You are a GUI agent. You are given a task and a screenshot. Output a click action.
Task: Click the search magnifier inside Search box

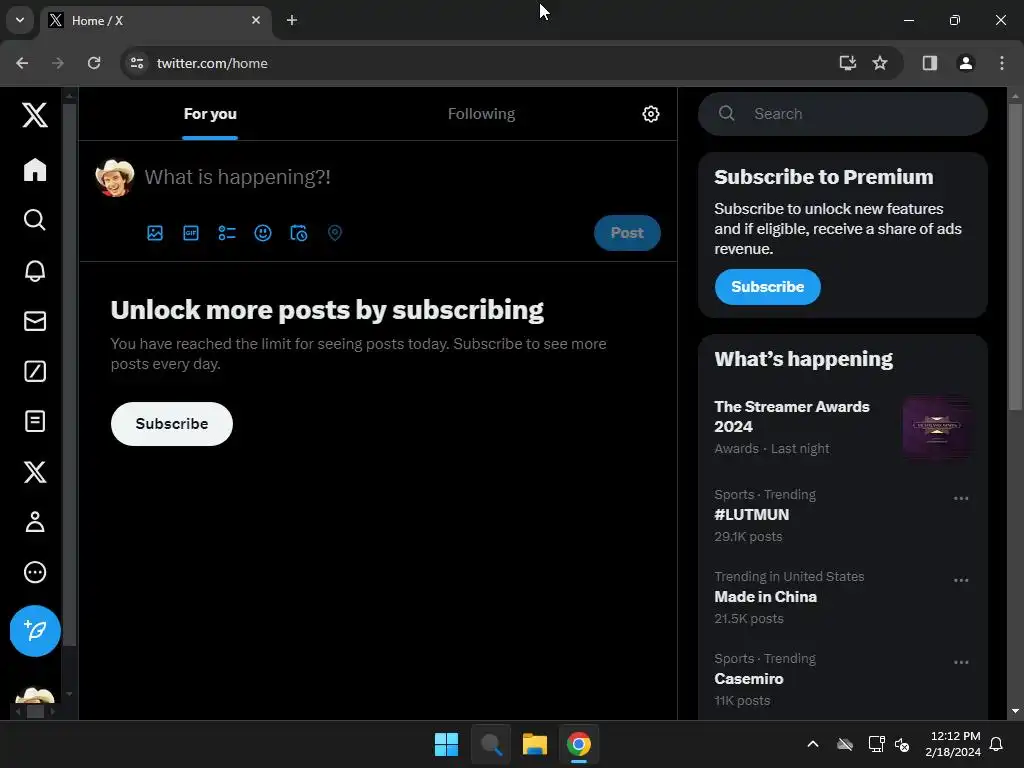726,114
